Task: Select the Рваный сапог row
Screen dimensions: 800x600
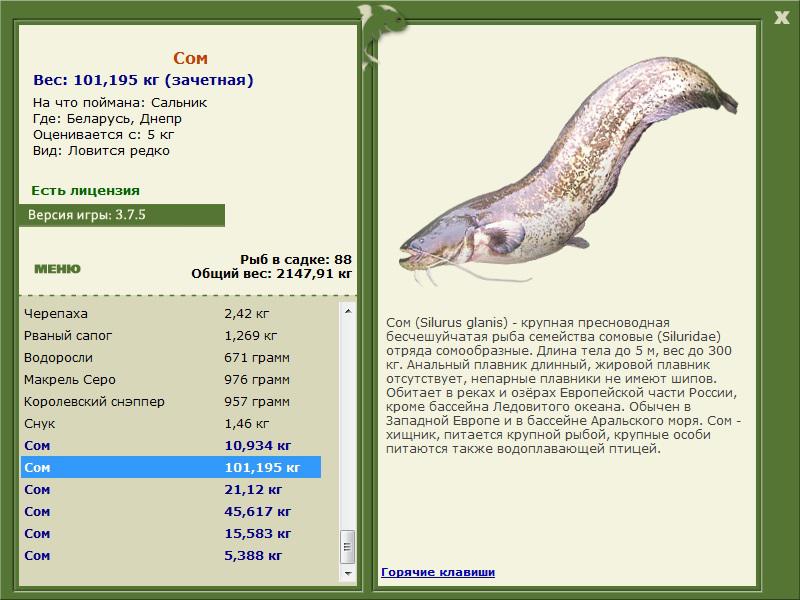Action: tap(171, 335)
